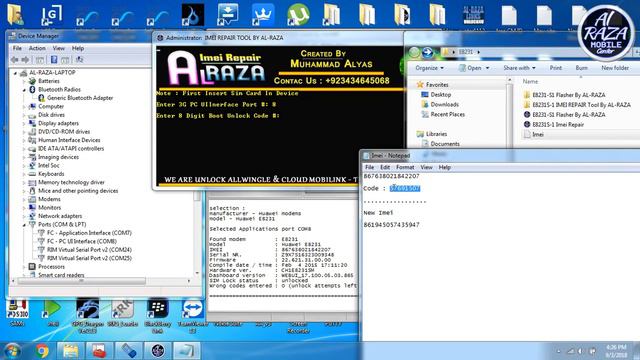The height and width of the screenshot is (360, 640).
Task: Open Device Manager Help menu
Action: coord(78,48)
